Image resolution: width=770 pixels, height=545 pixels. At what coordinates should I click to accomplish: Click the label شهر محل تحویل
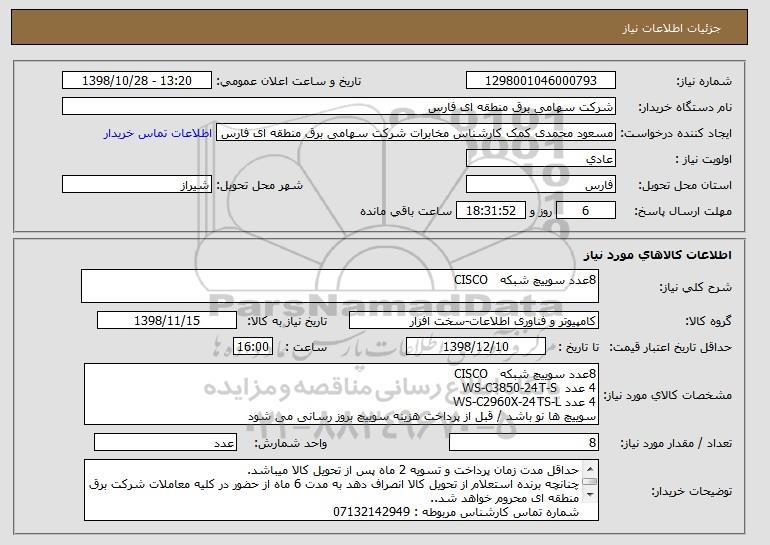pos(260,185)
